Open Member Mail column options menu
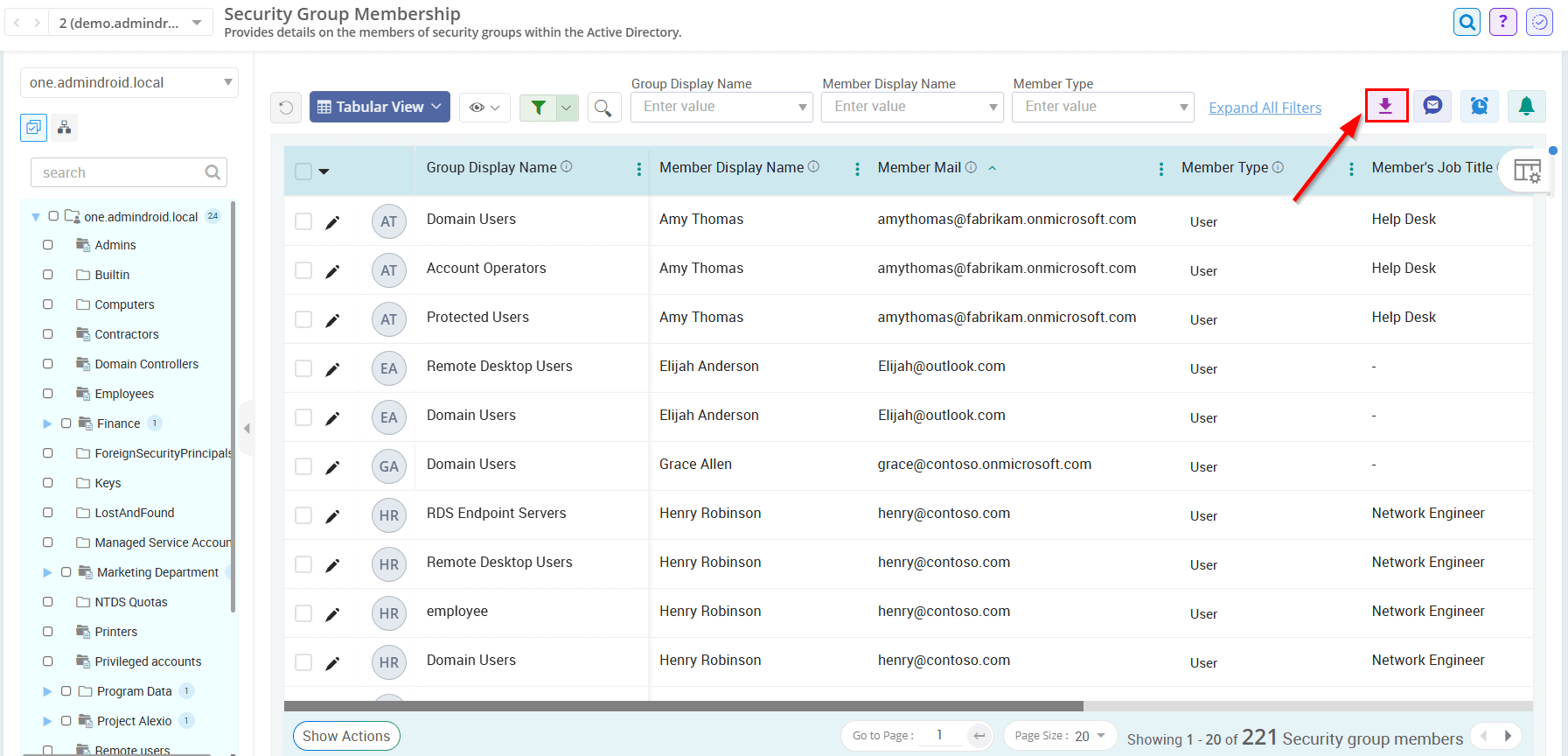Image resolution: width=1568 pixels, height=756 pixels. pos(1161,169)
